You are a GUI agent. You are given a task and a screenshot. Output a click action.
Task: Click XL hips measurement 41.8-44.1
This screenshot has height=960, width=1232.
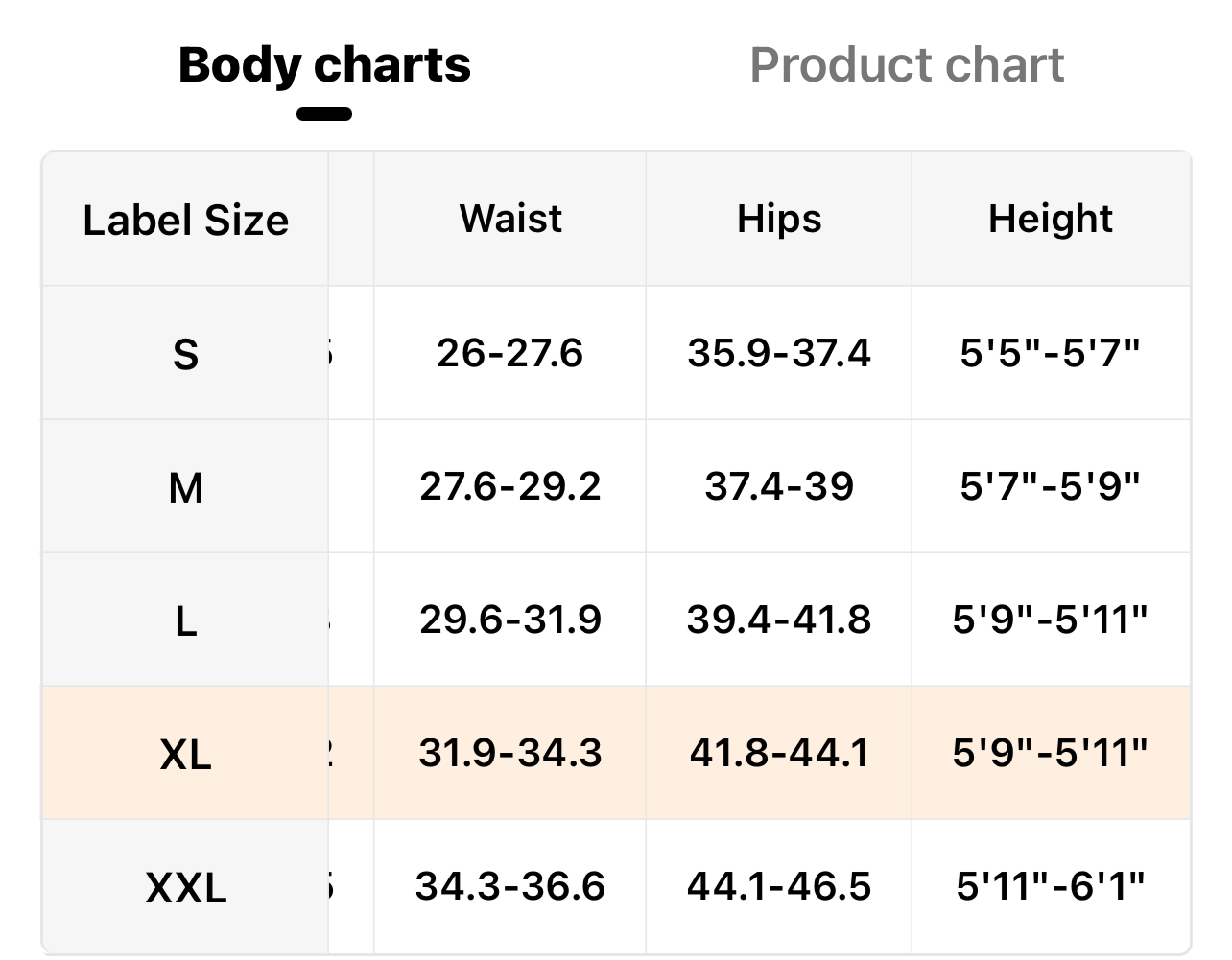click(779, 753)
